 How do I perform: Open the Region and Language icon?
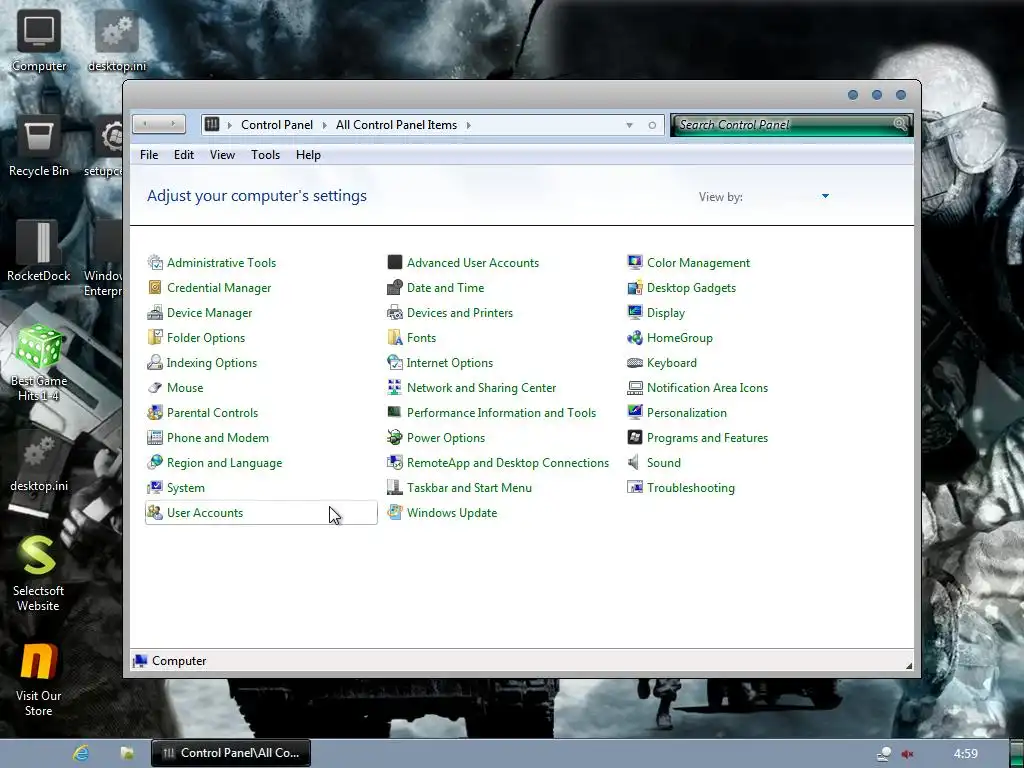tap(155, 462)
